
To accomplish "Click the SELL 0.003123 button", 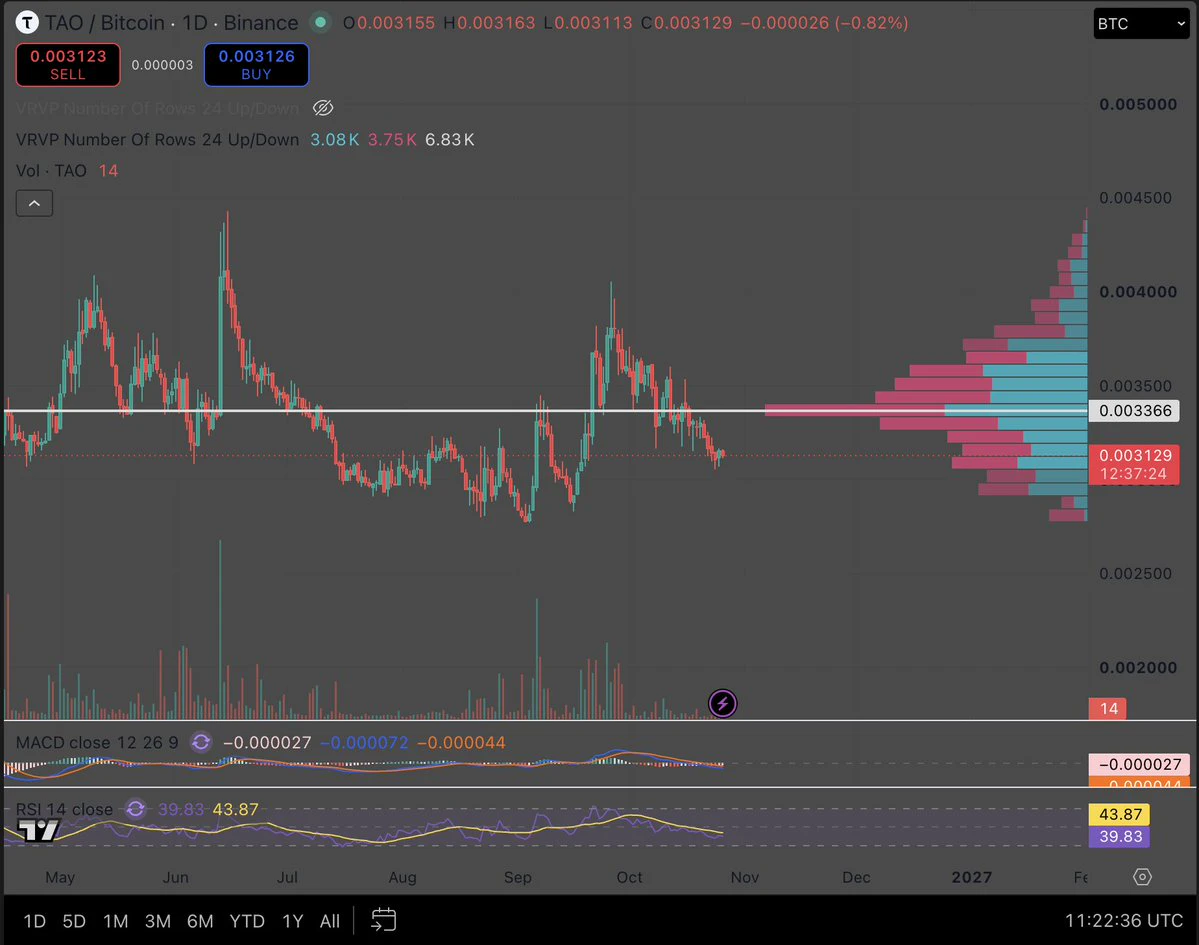I will coord(68,65).
